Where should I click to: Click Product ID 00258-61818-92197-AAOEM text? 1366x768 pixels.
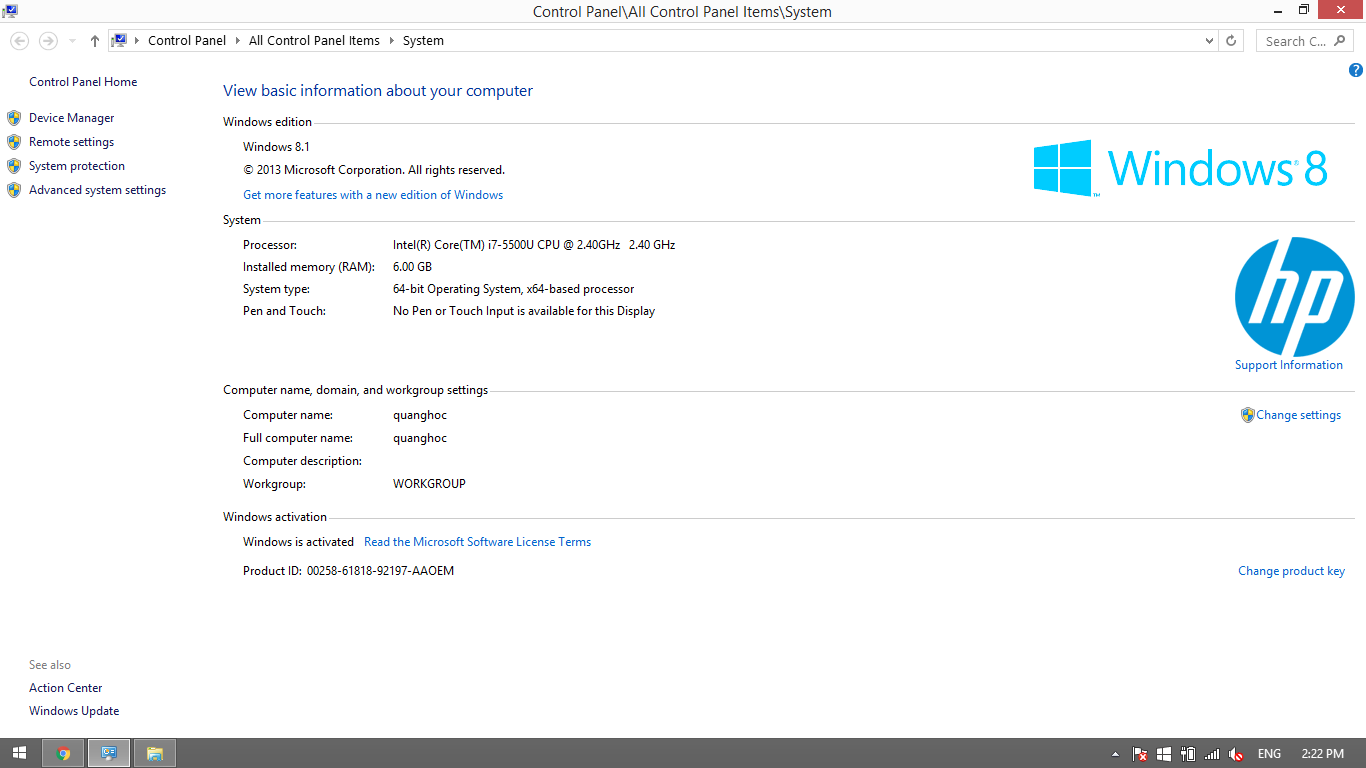click(x=380, y=571)
